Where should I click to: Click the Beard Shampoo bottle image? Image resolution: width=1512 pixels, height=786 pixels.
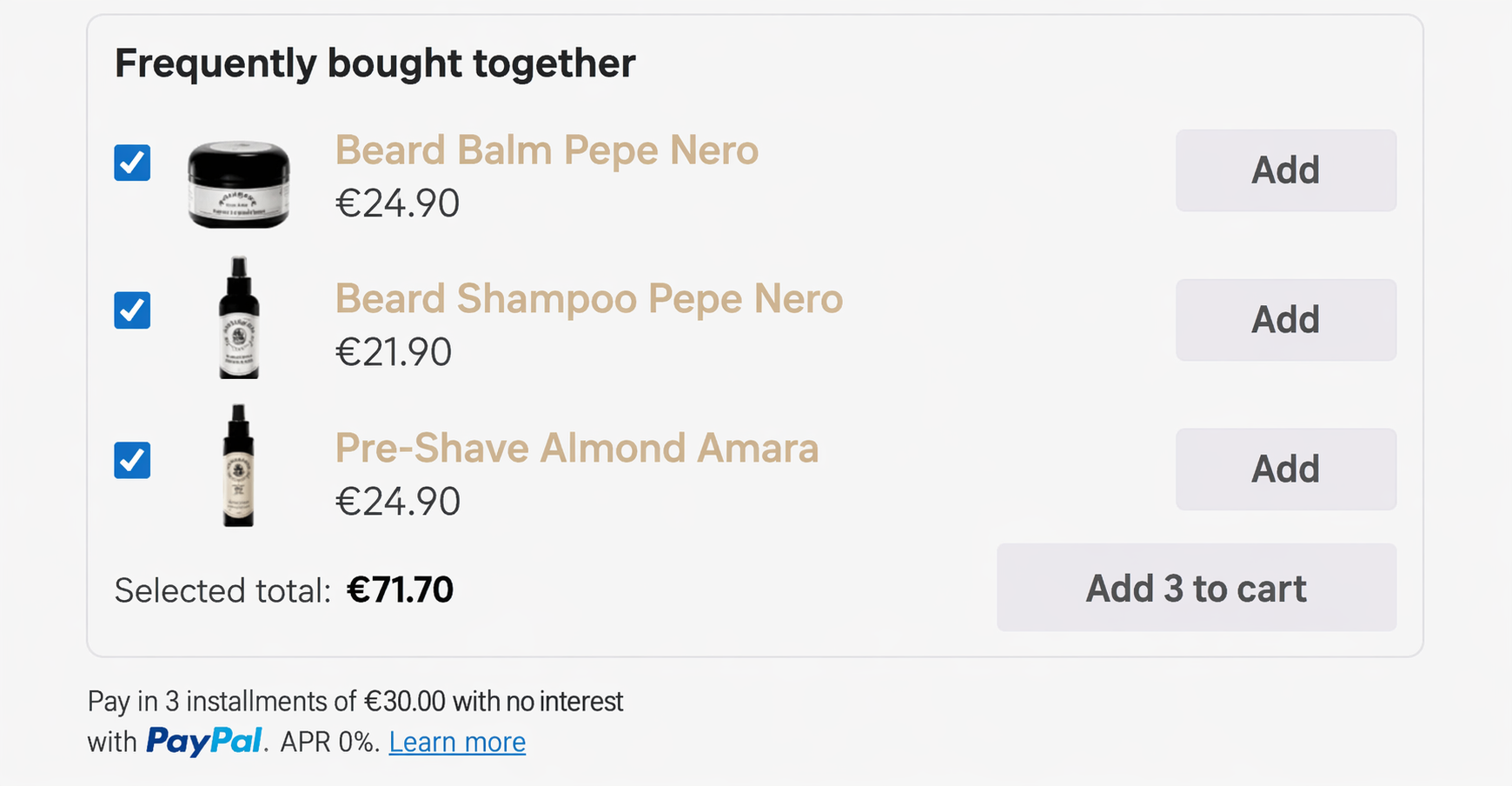[239, 318]
